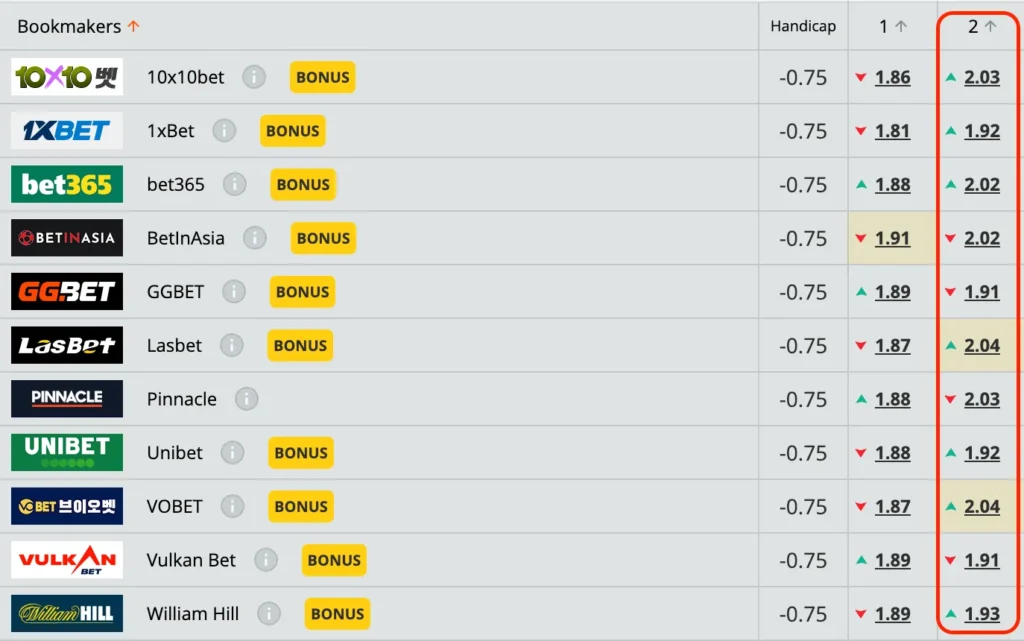Claim the BONUS for Lasbet
Viewport: 1024px width, 641px height.
tap(300, 345)
